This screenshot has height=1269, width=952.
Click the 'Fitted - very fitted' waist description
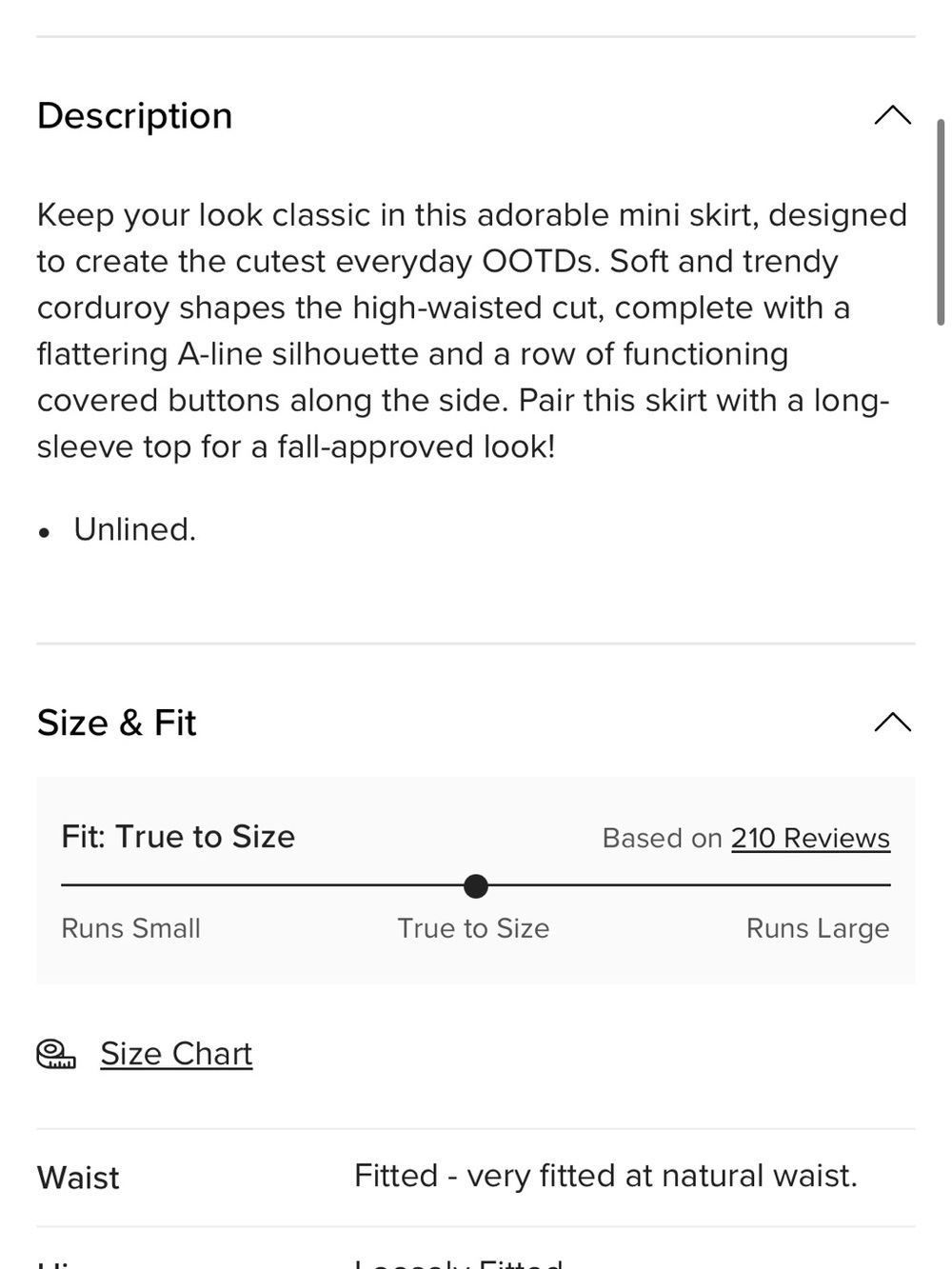tap(605, 1176)
